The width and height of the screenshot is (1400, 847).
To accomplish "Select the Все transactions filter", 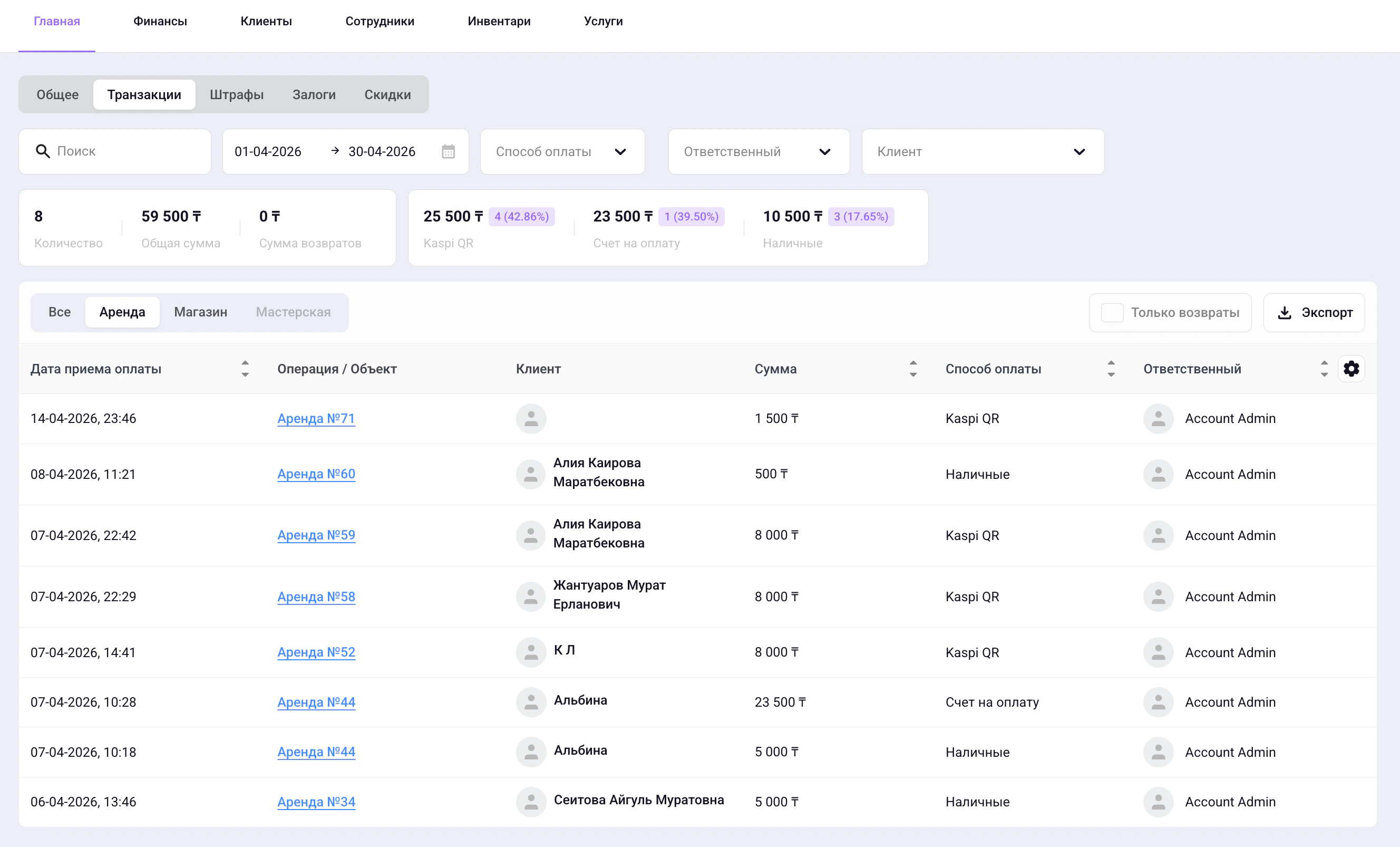I will [x=59, y=312].
